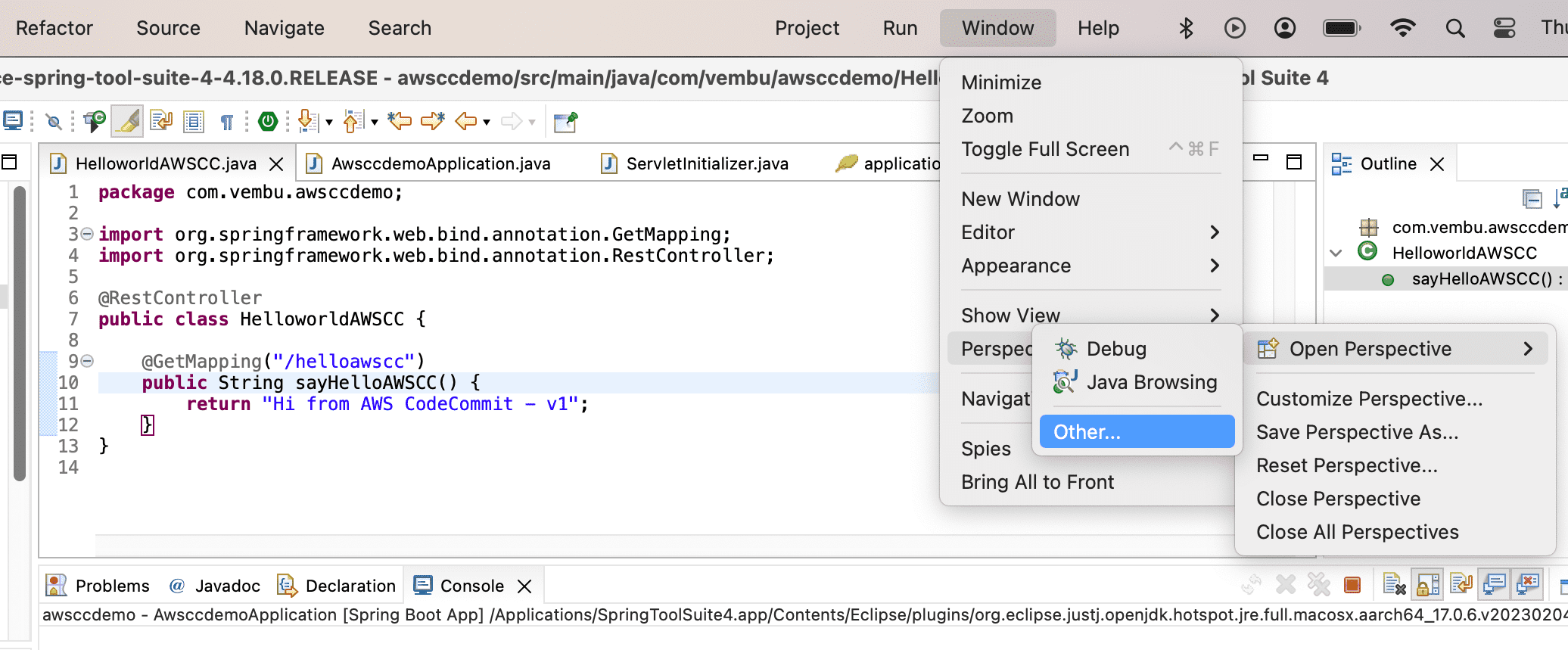Close the Outline view tab
The height and width of the screenshot is (650, 1568).
point(1437,164)
